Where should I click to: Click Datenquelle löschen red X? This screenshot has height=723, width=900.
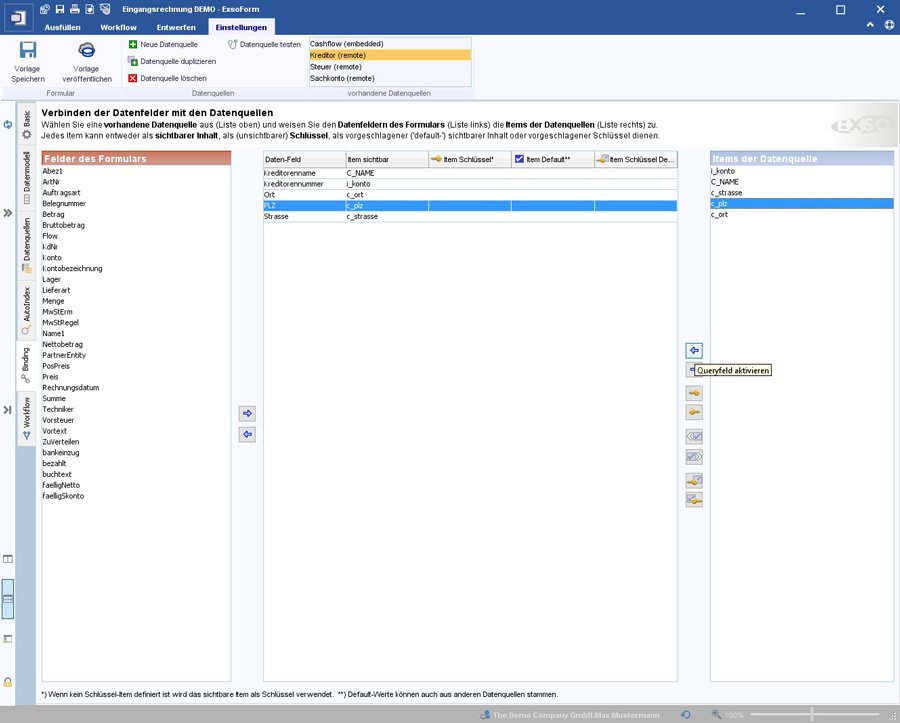click(x=132, y=78)
